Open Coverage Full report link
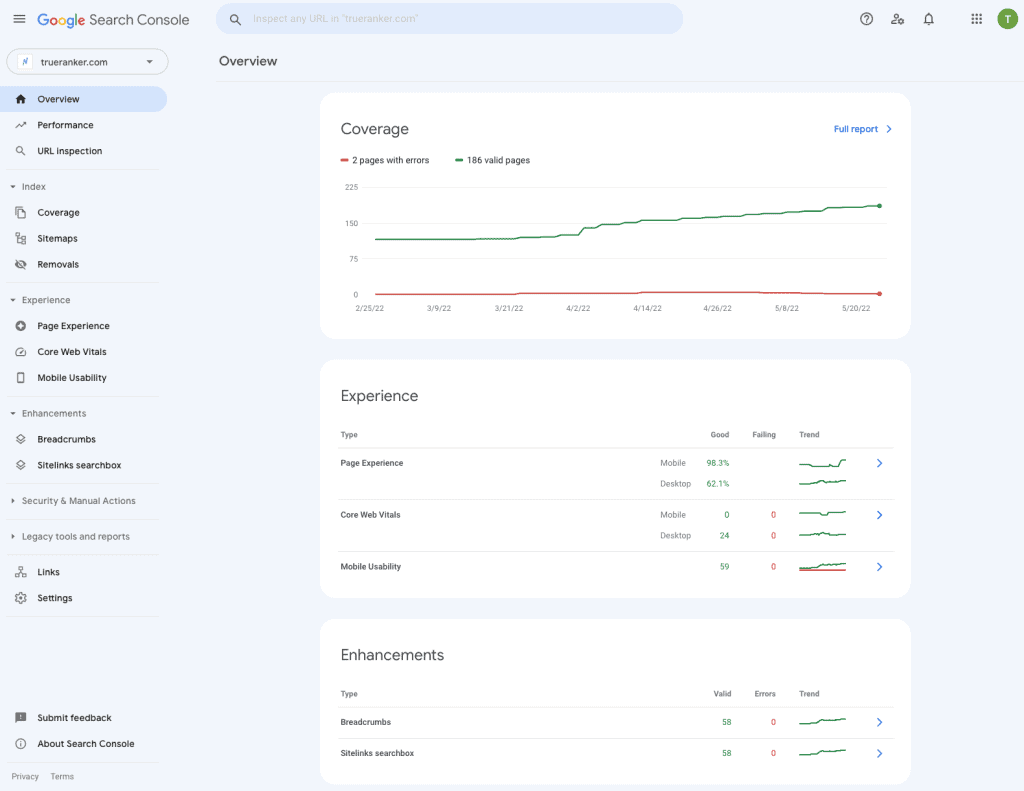This screenshot has width=1024, height=791. [x=862, y=129]
